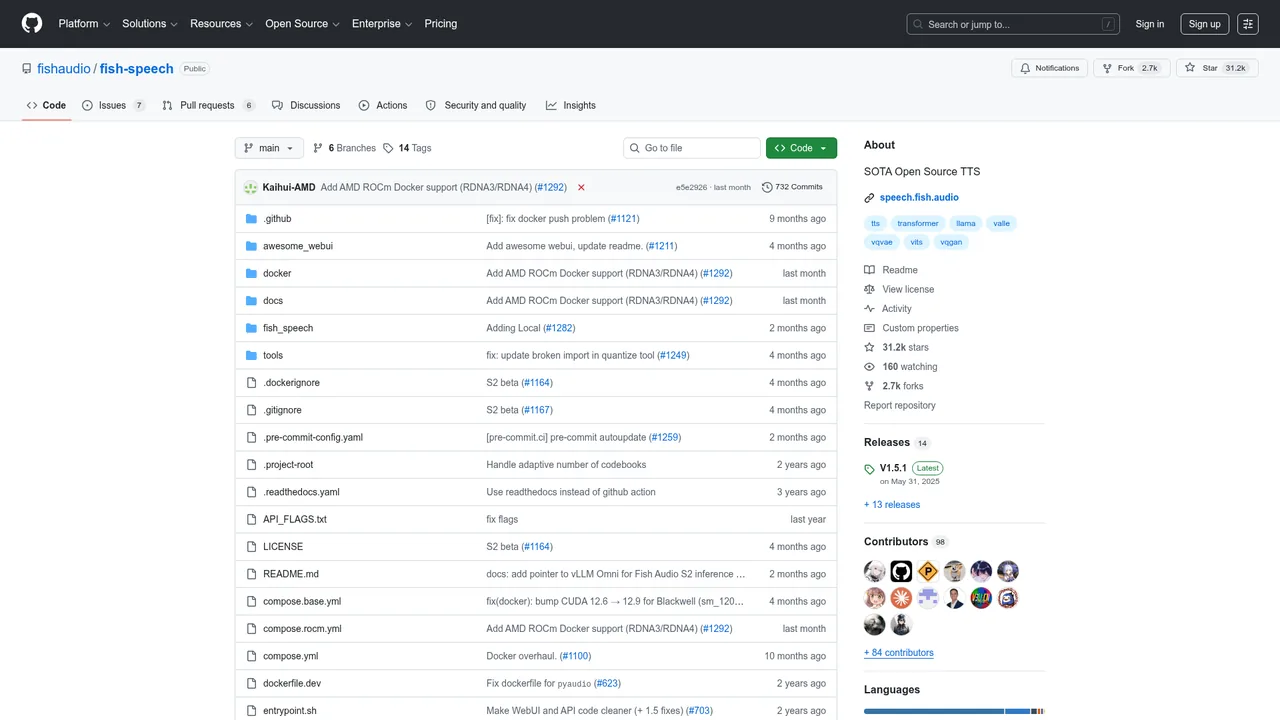
Task: Open the Platform dropdown menu
Action: pos(84,24)
